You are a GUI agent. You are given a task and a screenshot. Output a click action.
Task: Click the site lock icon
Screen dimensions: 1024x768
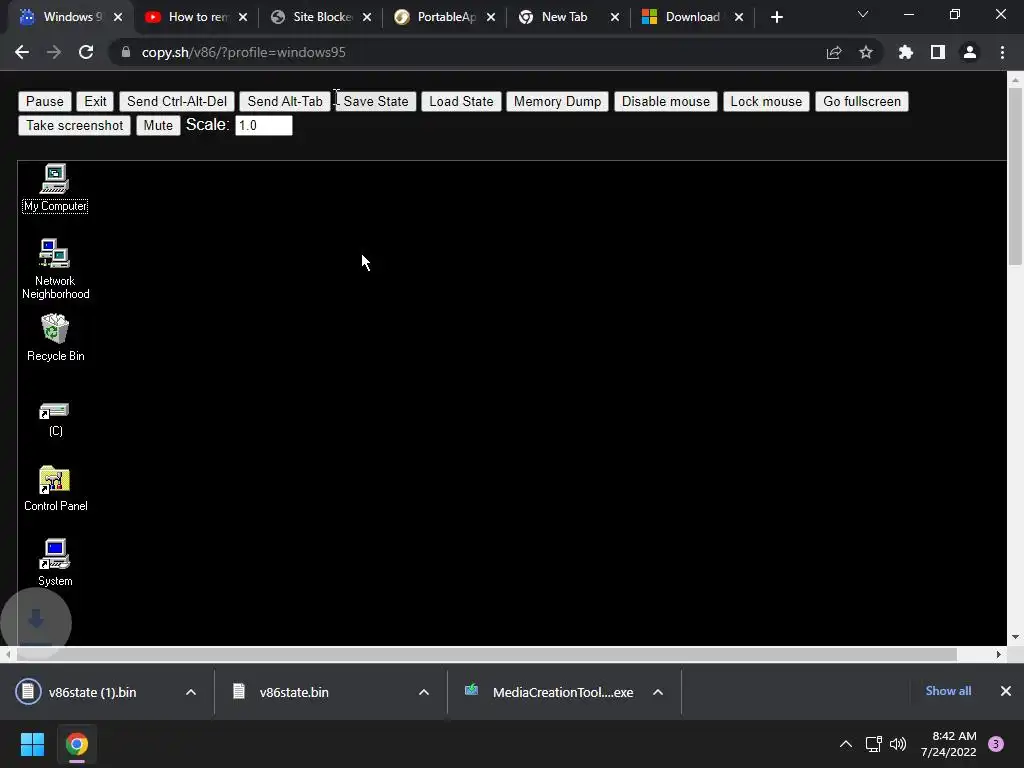(x=126, y=52)
